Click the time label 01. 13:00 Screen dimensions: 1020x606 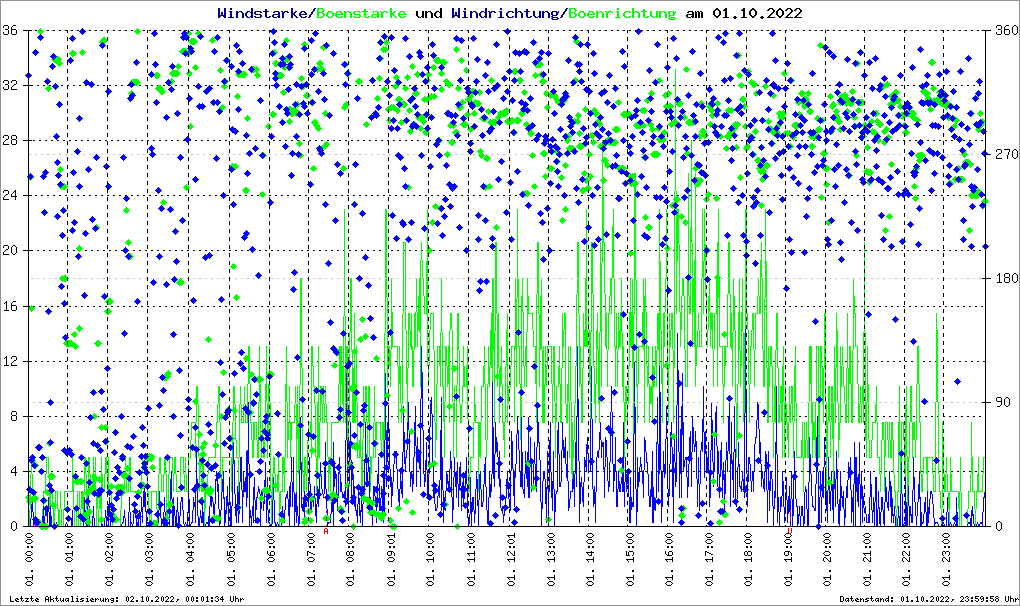tap(551, 560)
